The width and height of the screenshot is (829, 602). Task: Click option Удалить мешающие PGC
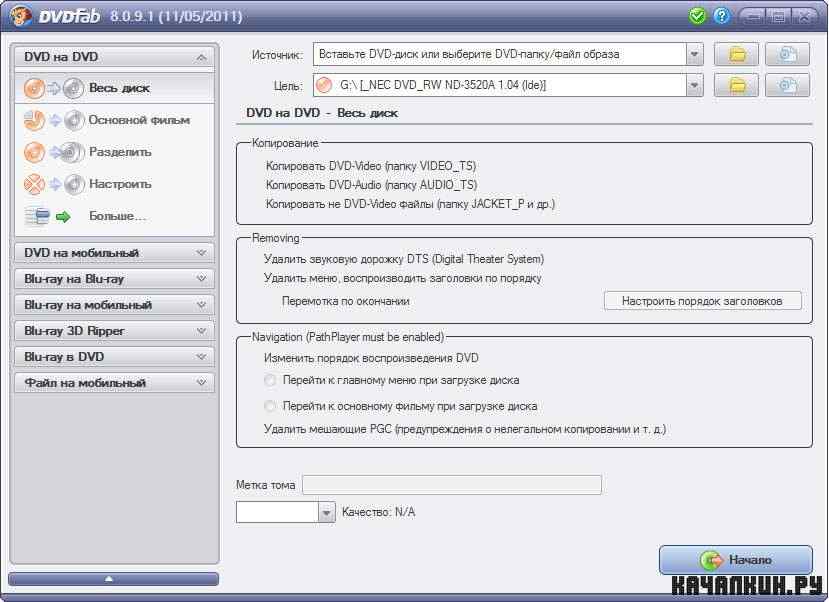pyautogui.click(x=465, y=429)
